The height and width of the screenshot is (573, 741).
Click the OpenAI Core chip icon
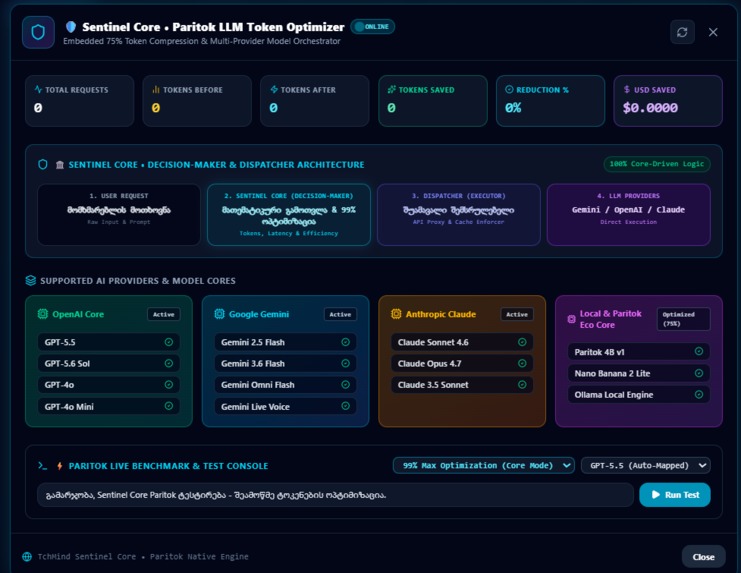click(x=43, y=314)
